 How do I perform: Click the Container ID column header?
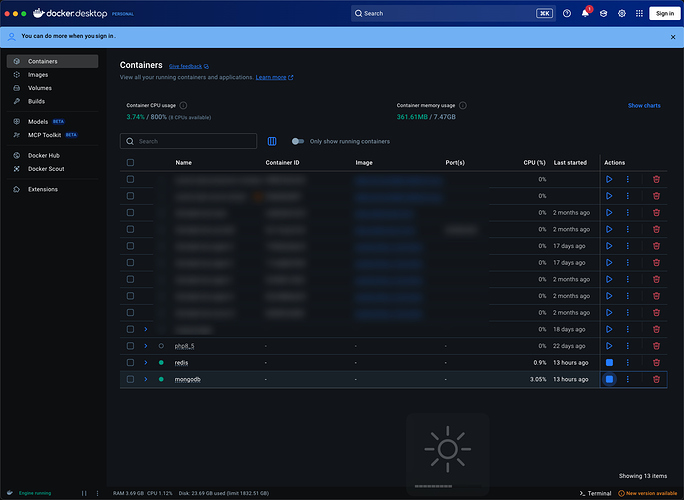pos(282,162)
